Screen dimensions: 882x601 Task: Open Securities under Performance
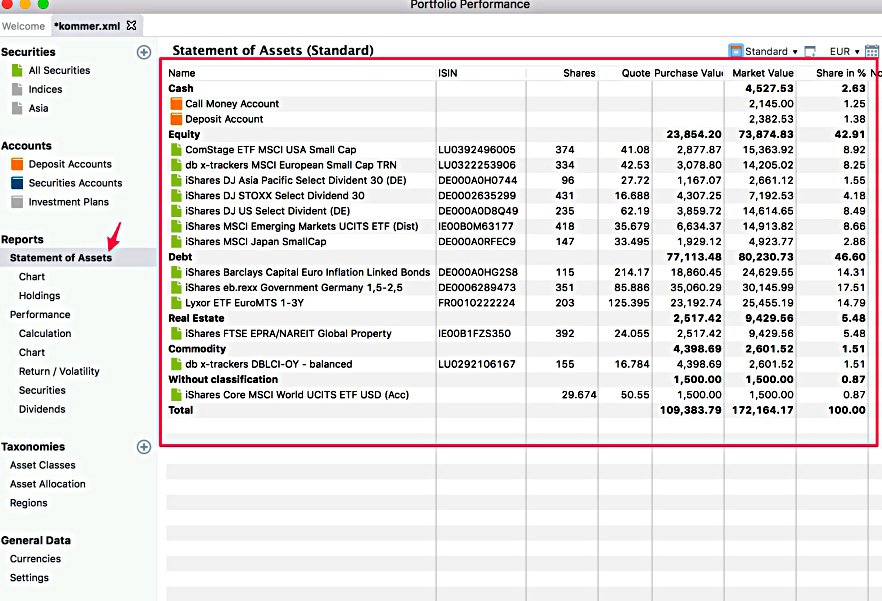click(x=42, y=390)
